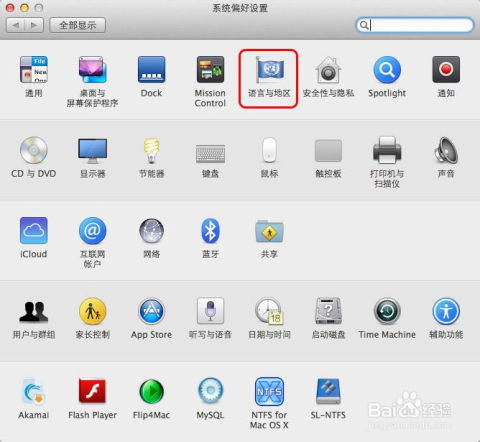The height and width of the screenshot is (442, 480).
Task: Open 蓝牙 Bluetooth settings
Action: click(210, 238)
